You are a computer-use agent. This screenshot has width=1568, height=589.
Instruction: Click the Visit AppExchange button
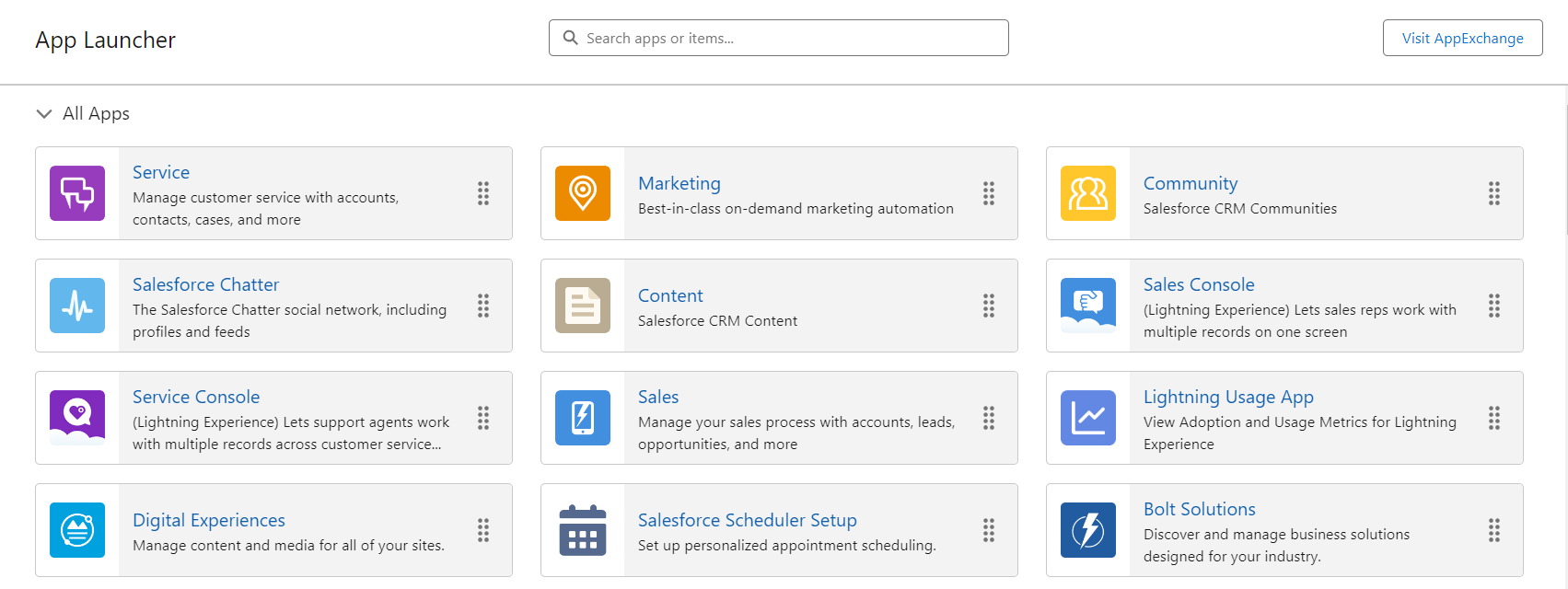(1462, 38)
